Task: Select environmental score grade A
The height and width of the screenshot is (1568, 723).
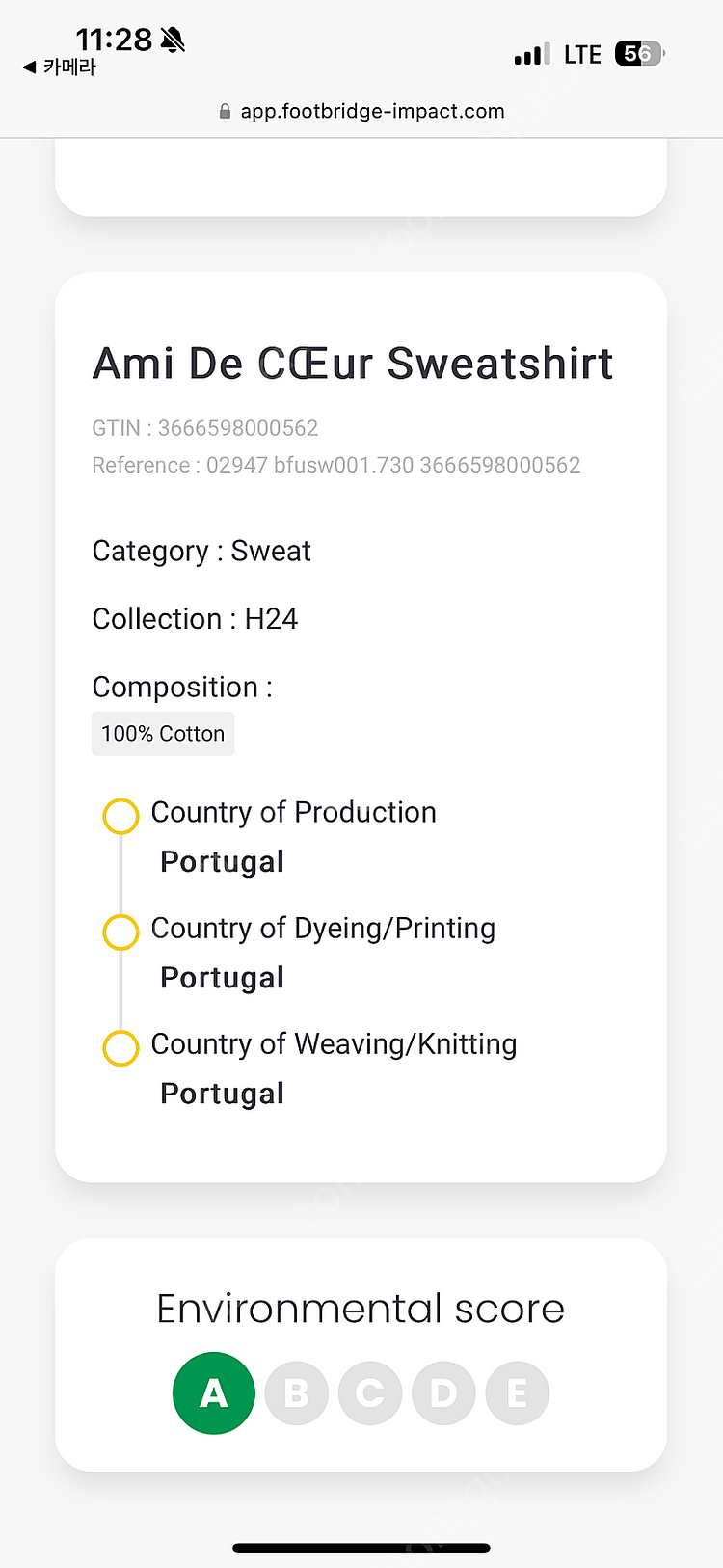Action: click(x=214, y=1392)
